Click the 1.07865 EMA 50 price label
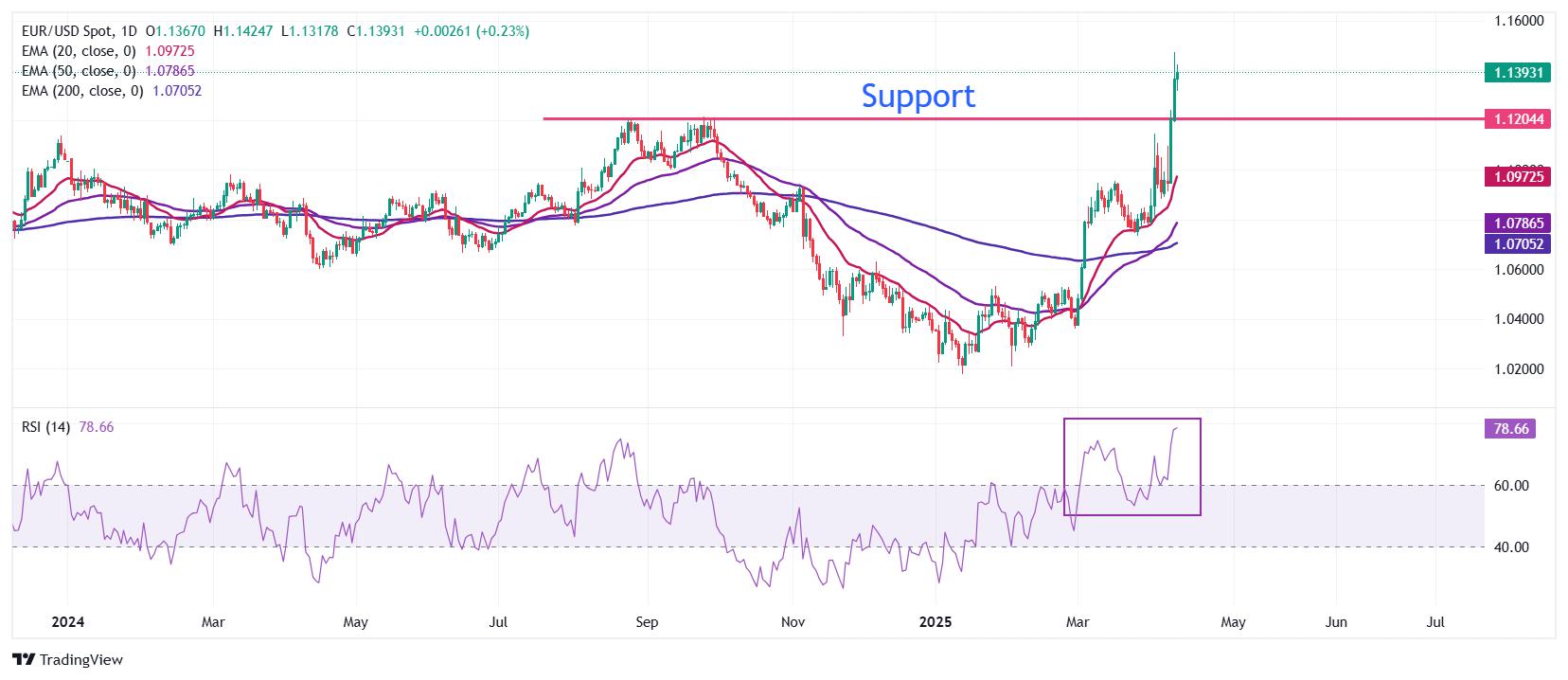The width and height of the screenshot is (1568, 680). [1518, 224]
